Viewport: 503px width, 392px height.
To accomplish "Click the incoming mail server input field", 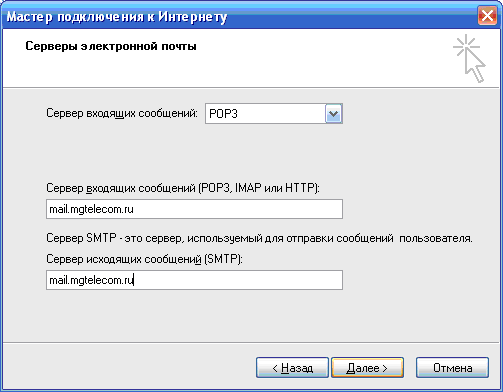I will point(194,209).
